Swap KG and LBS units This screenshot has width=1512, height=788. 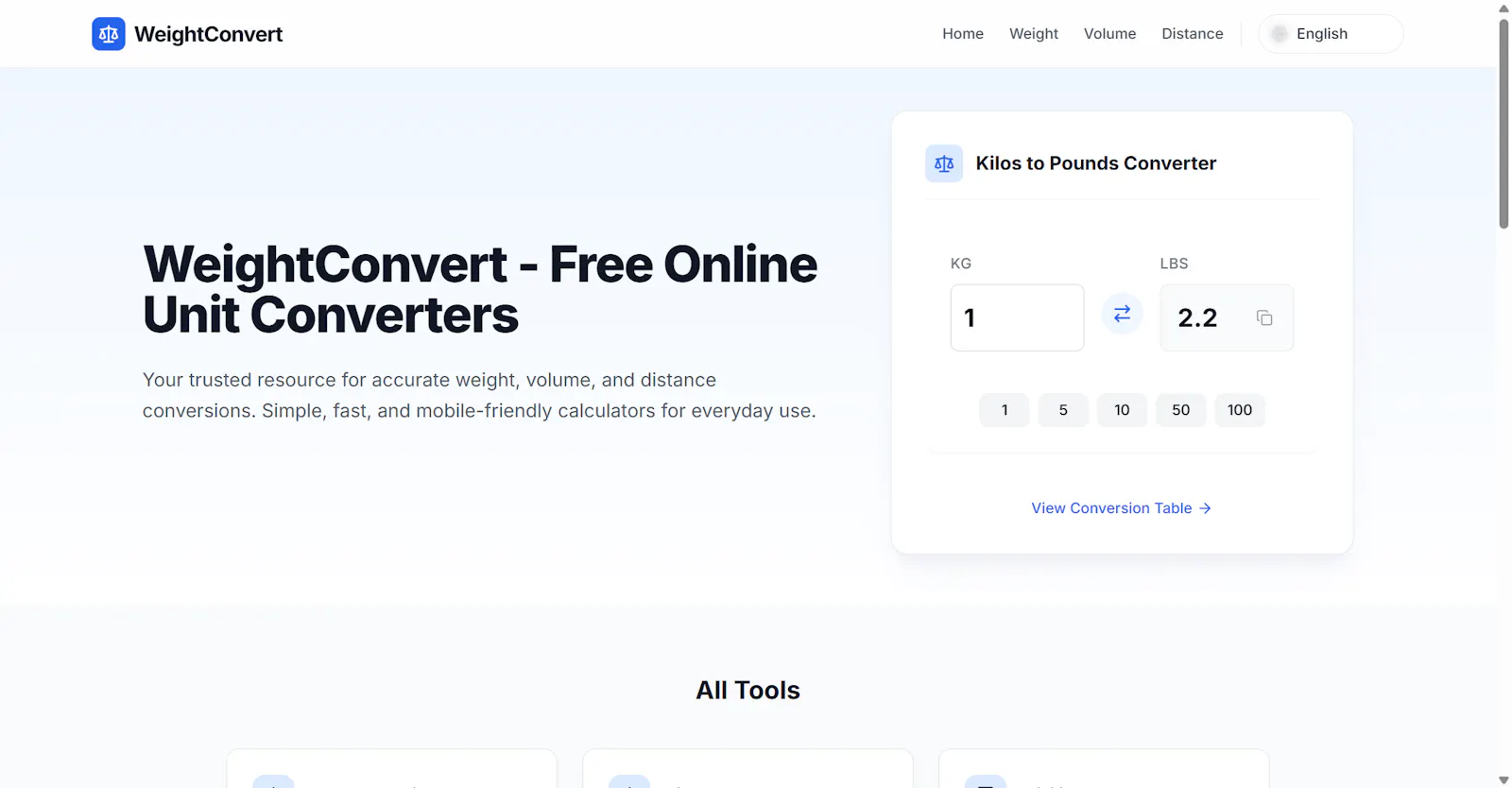[1122, 314]
